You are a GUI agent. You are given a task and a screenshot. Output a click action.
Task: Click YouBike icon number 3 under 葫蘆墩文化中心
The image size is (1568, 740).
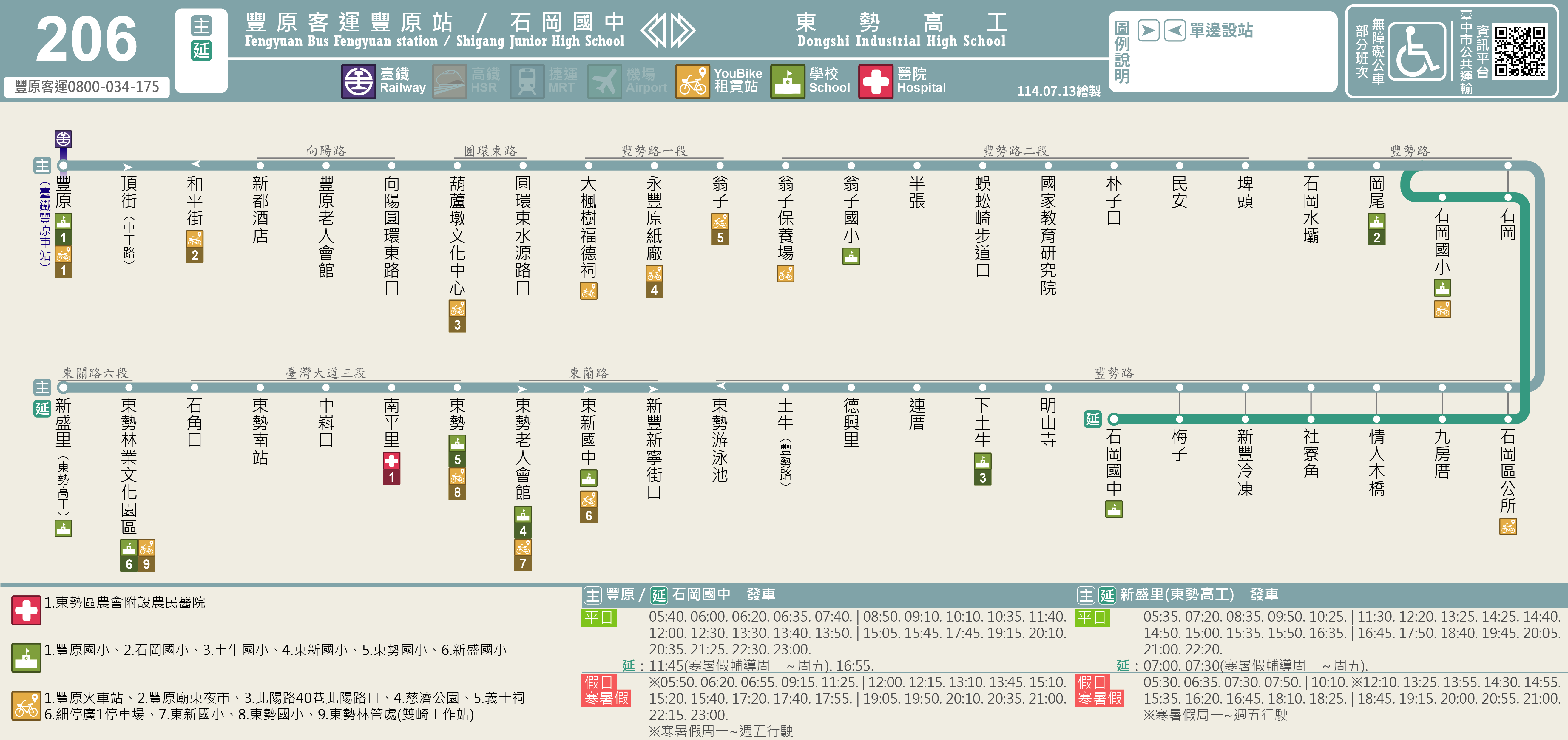click(457, 316)
